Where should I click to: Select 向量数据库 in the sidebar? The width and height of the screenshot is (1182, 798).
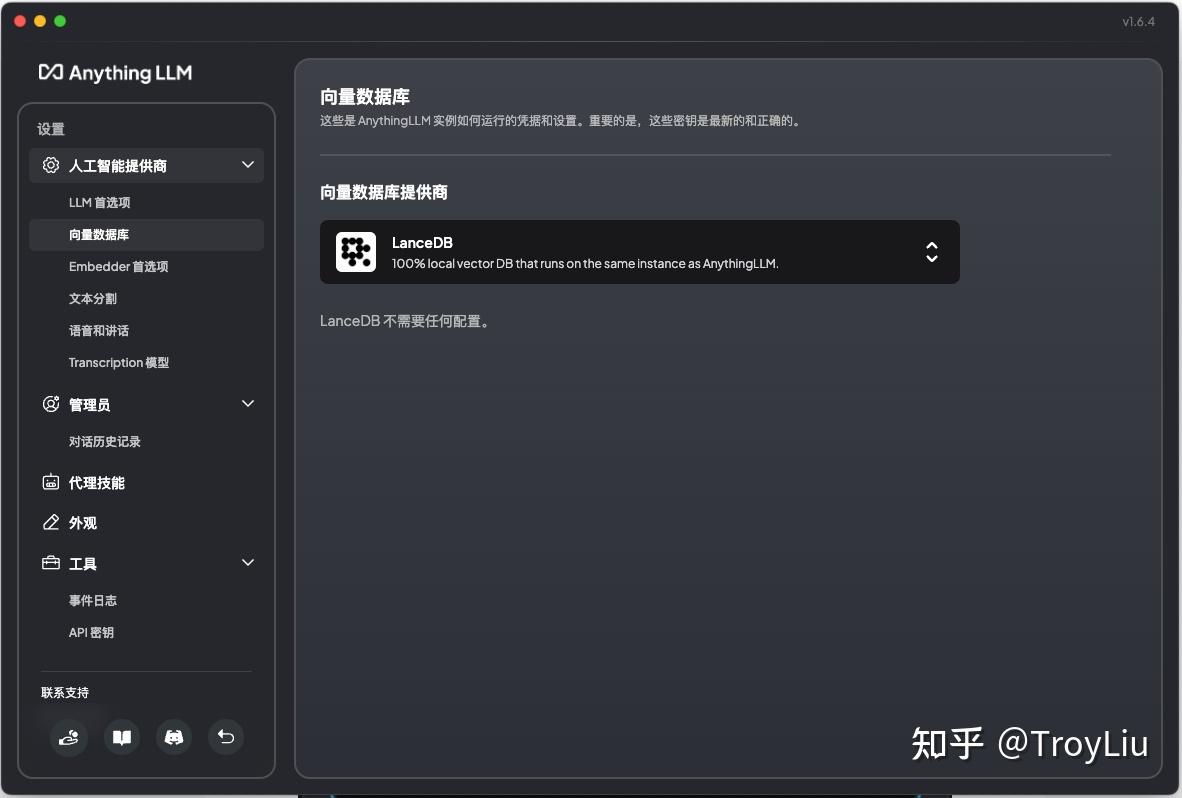click(146, 234)
